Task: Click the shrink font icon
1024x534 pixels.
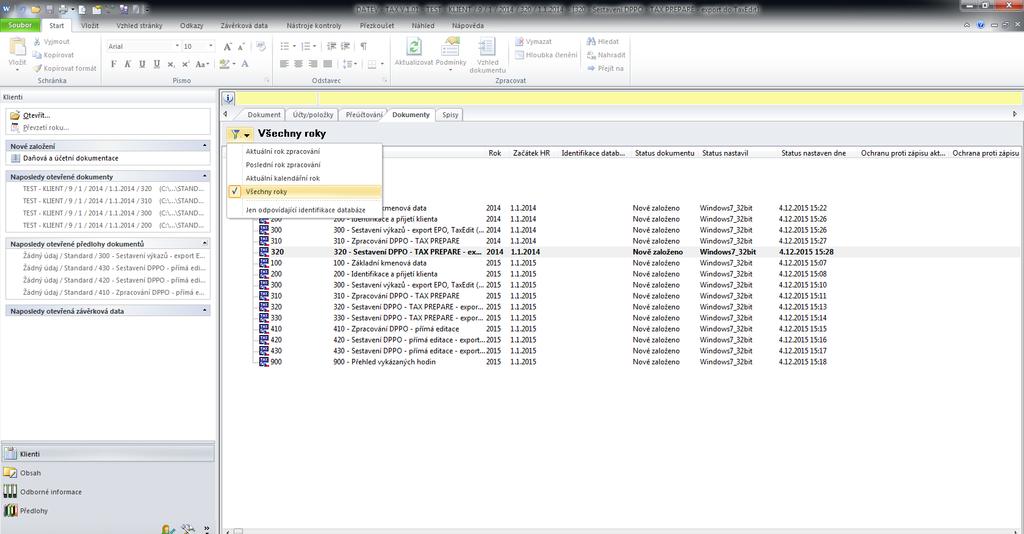Action: [241, 46]
